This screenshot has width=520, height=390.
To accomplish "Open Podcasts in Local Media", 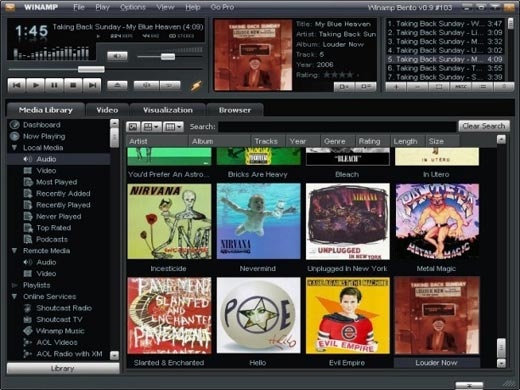I will point(52,239).
